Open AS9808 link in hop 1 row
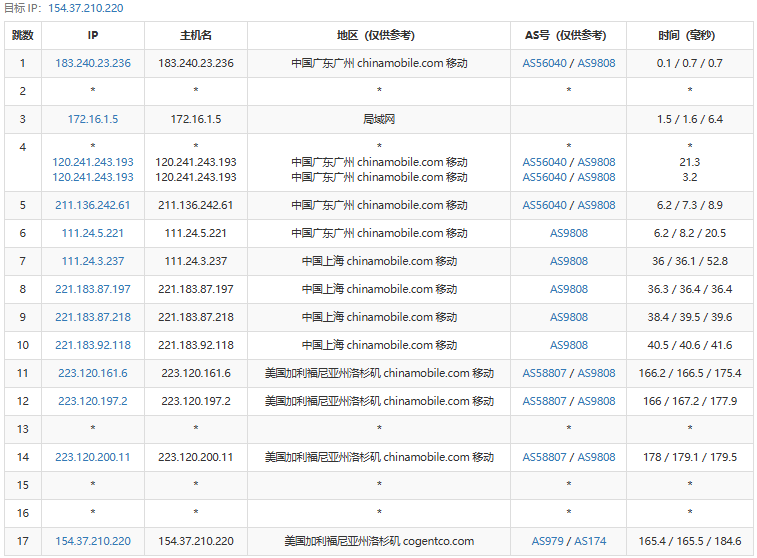757x558 pixels. click(x=596, y=63)
